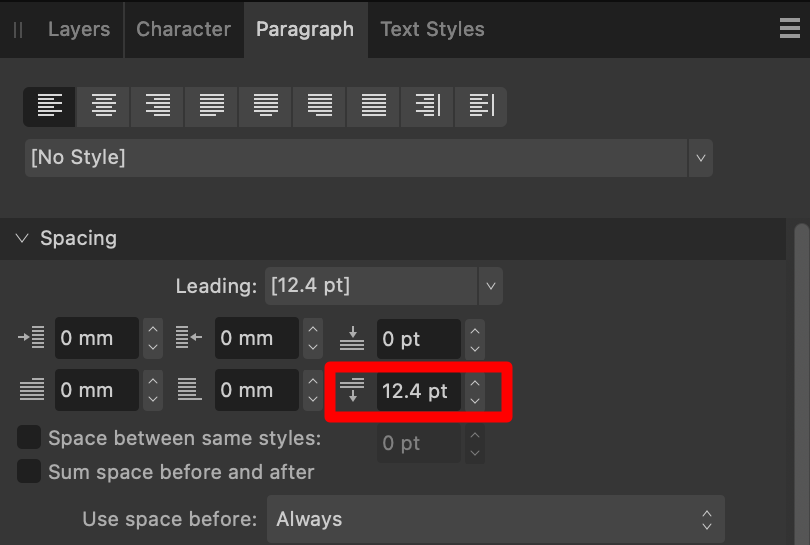Viewport: 810px width, 545px height.
Task: Enable Space between same styles checkbox
Action: coord(29,438)
